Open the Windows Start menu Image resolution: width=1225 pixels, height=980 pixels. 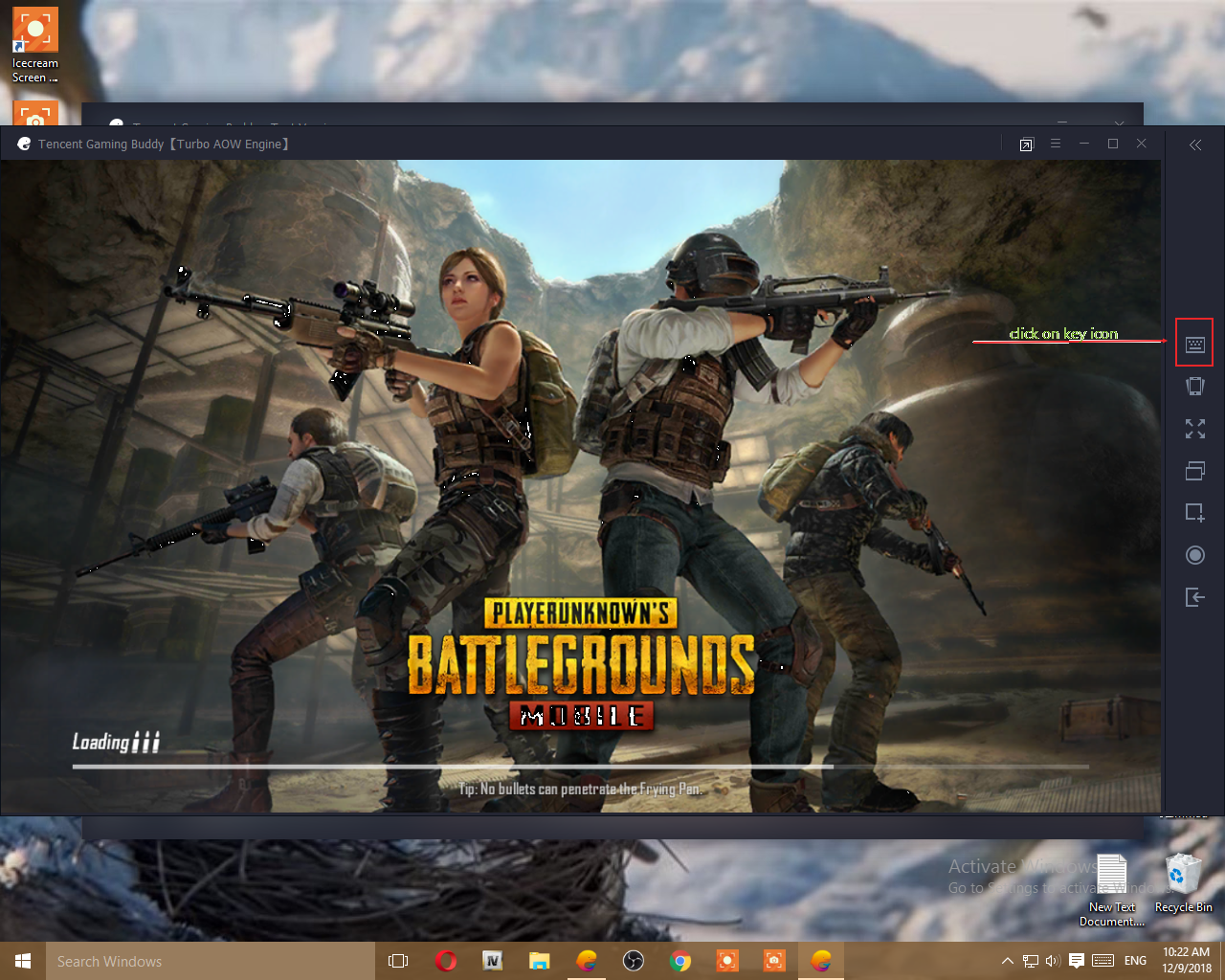pos(23,961)
